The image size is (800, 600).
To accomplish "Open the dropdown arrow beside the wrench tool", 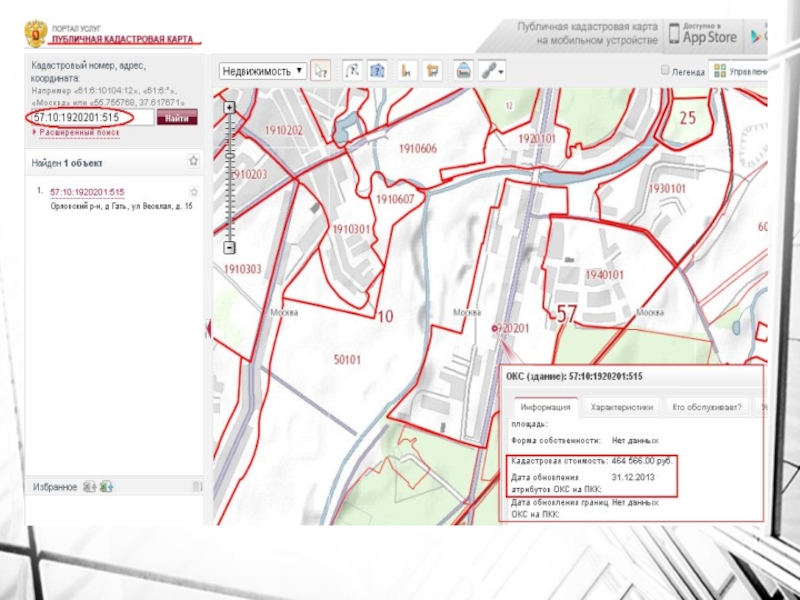I will pyautogui.click(x=500, y=71).
